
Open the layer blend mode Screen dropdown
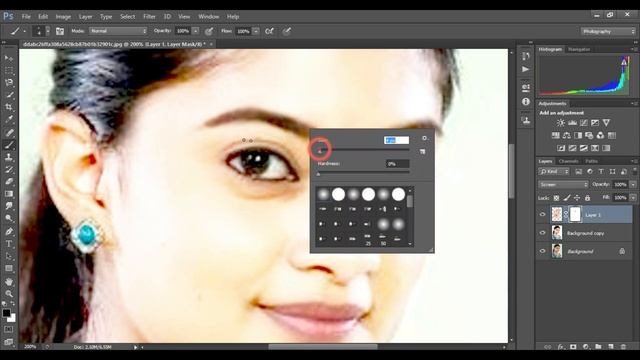tap(563, 184)
